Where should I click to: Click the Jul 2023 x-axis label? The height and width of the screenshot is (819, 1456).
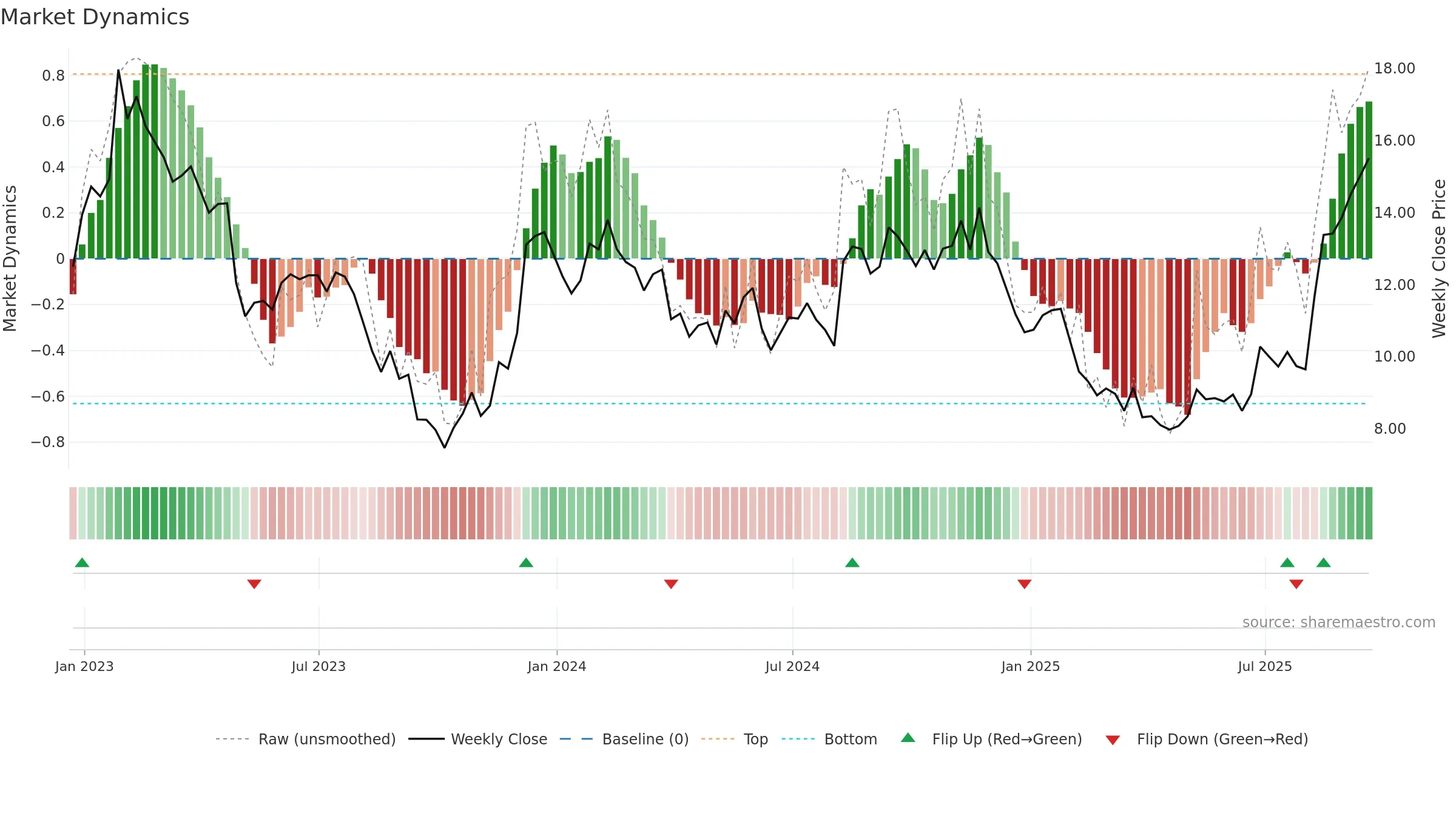coord(318,666)
